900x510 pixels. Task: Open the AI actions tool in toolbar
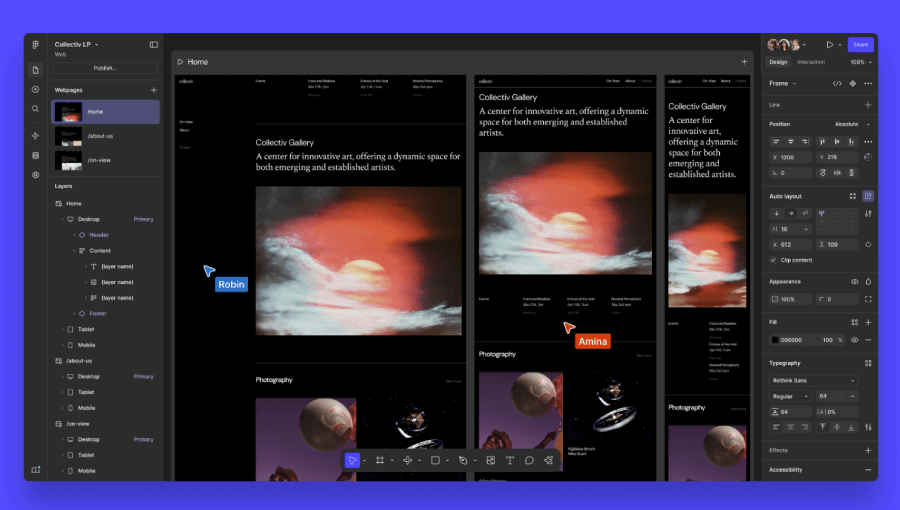[x=549, y=460]
